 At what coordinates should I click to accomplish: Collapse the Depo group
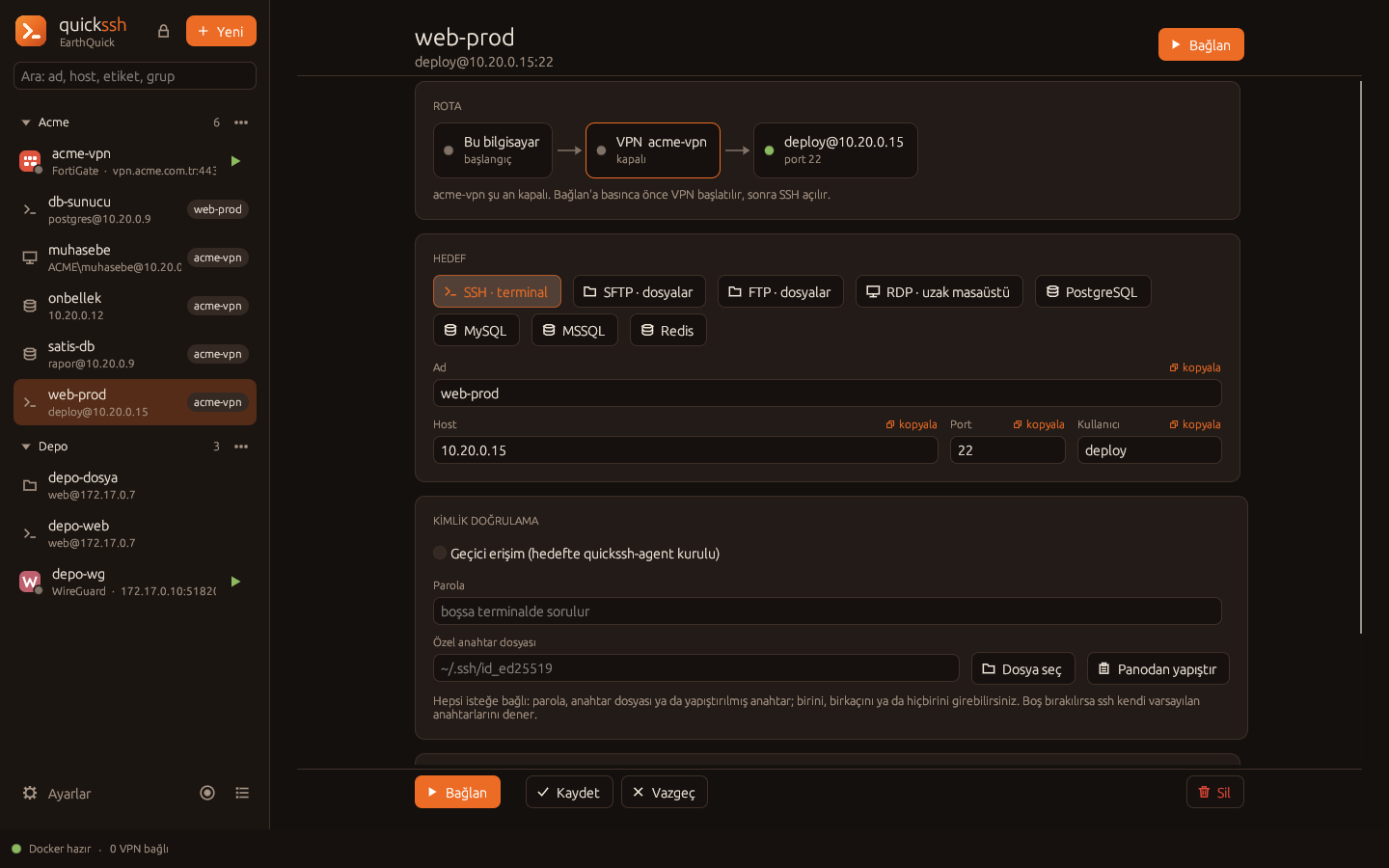pos(26,447)
